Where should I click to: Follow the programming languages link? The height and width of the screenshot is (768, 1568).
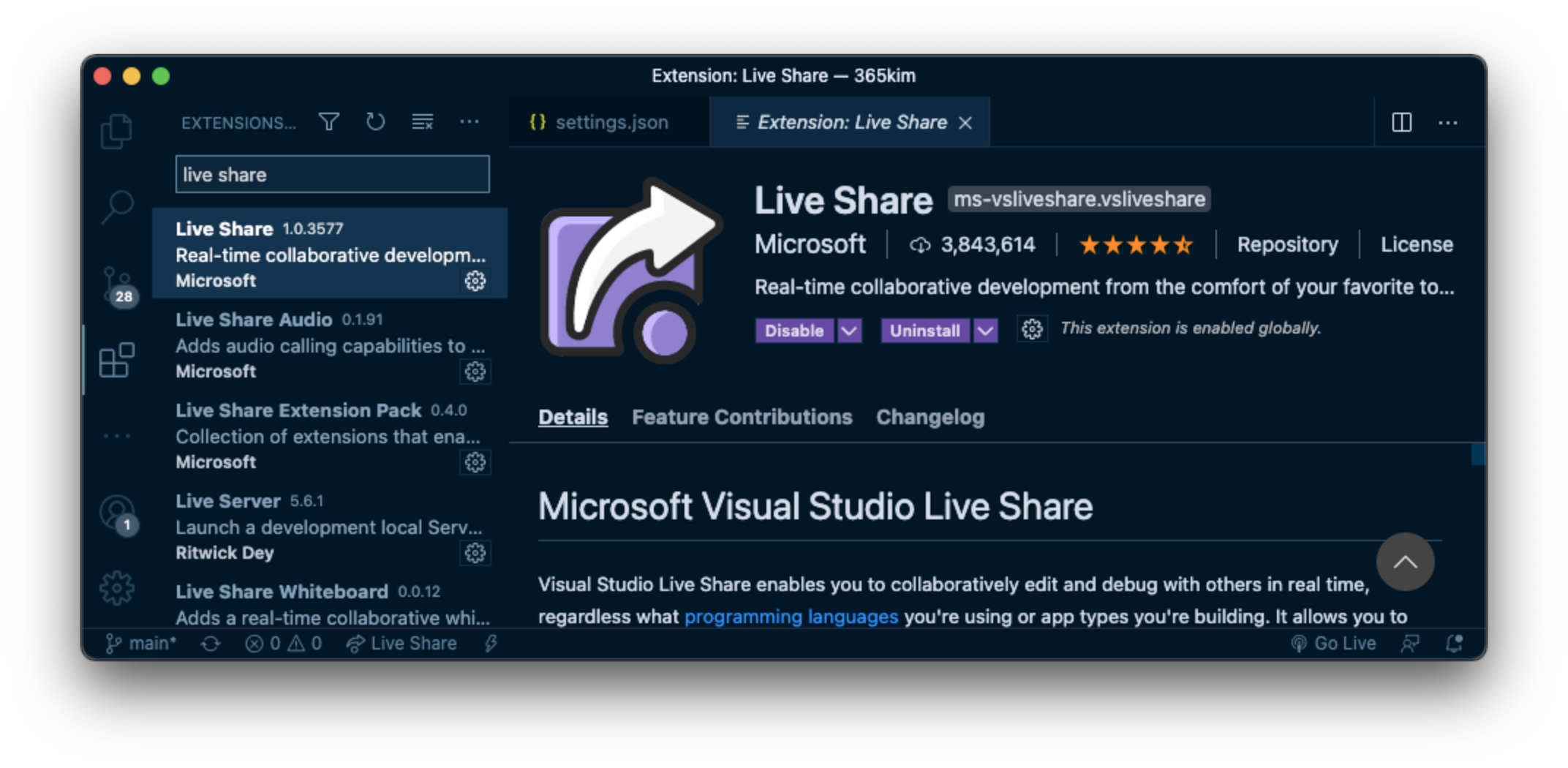pos(791,617)
